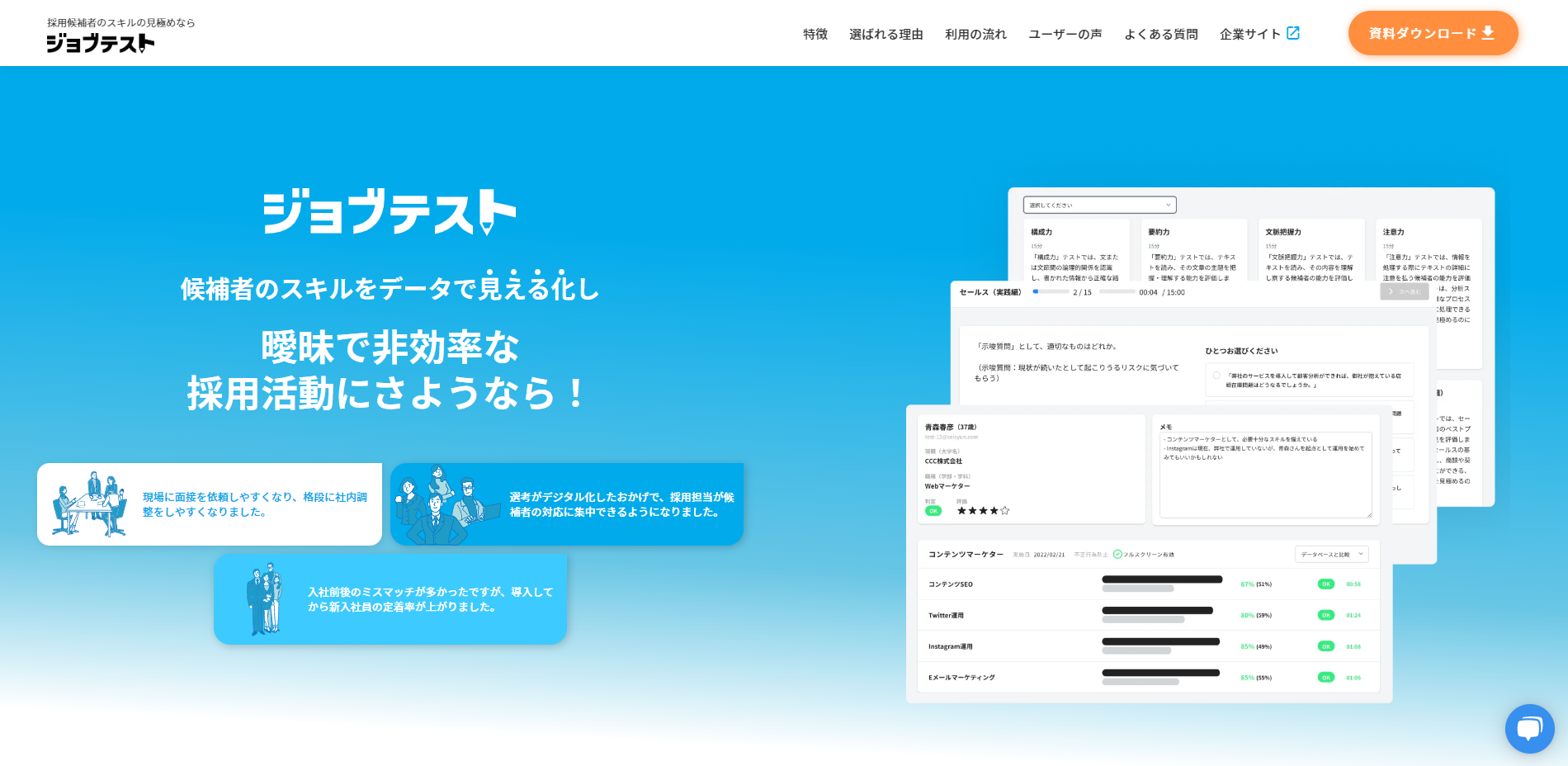Image resolution: width=1568 pixels, height=766 pixels.
Task: Click the 利用の流れ link
Action: pos(975,34)
